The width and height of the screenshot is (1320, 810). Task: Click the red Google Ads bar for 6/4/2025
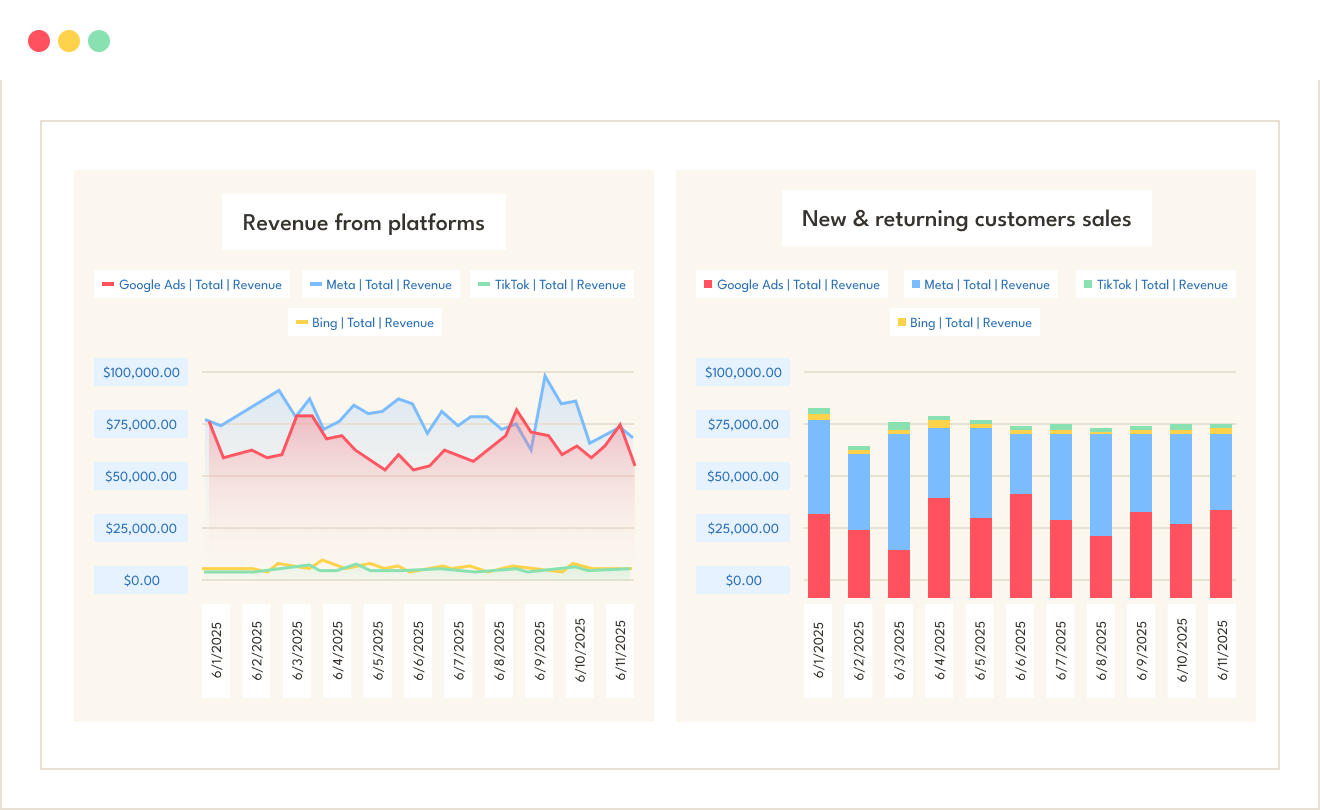tap(939, 547)
